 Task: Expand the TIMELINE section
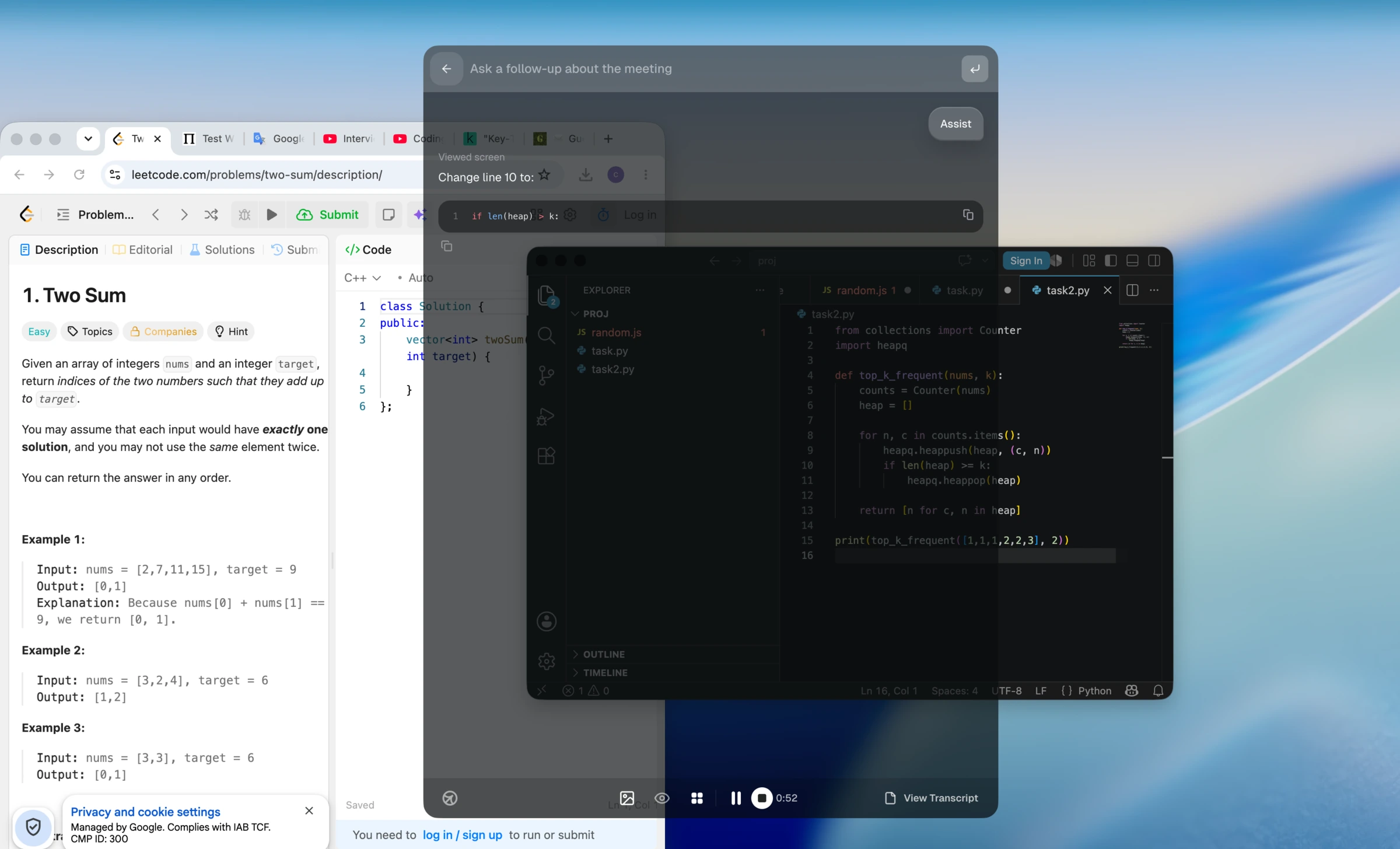[x=604, y=673]
